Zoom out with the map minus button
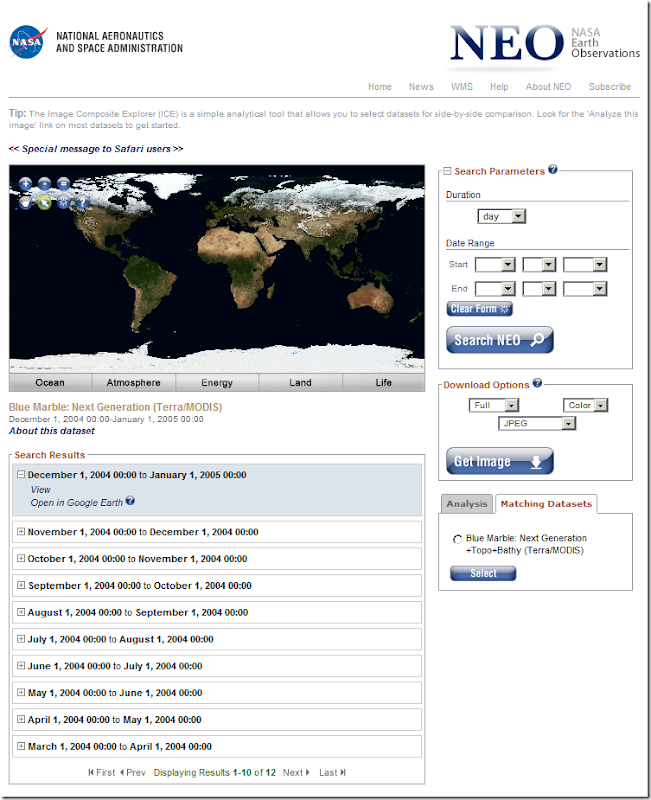 pos(44,184)
